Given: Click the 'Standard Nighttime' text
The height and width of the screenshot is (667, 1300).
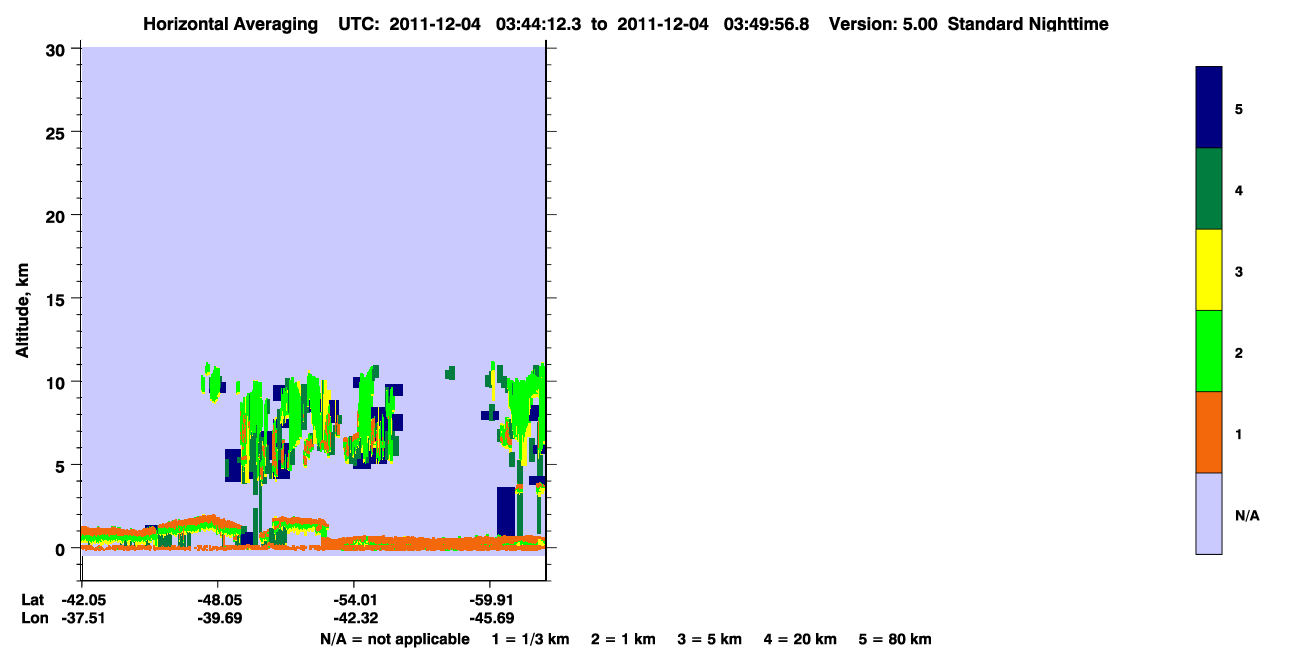Looking at the screenshot, I should 1028,24.
